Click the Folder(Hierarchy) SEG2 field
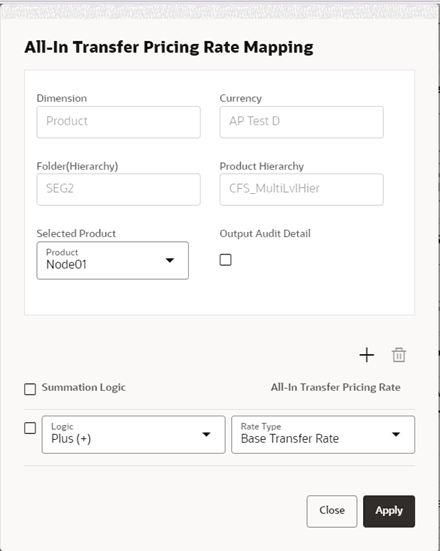The height and width of the screenshot is (551, 440). click(118, 189)
